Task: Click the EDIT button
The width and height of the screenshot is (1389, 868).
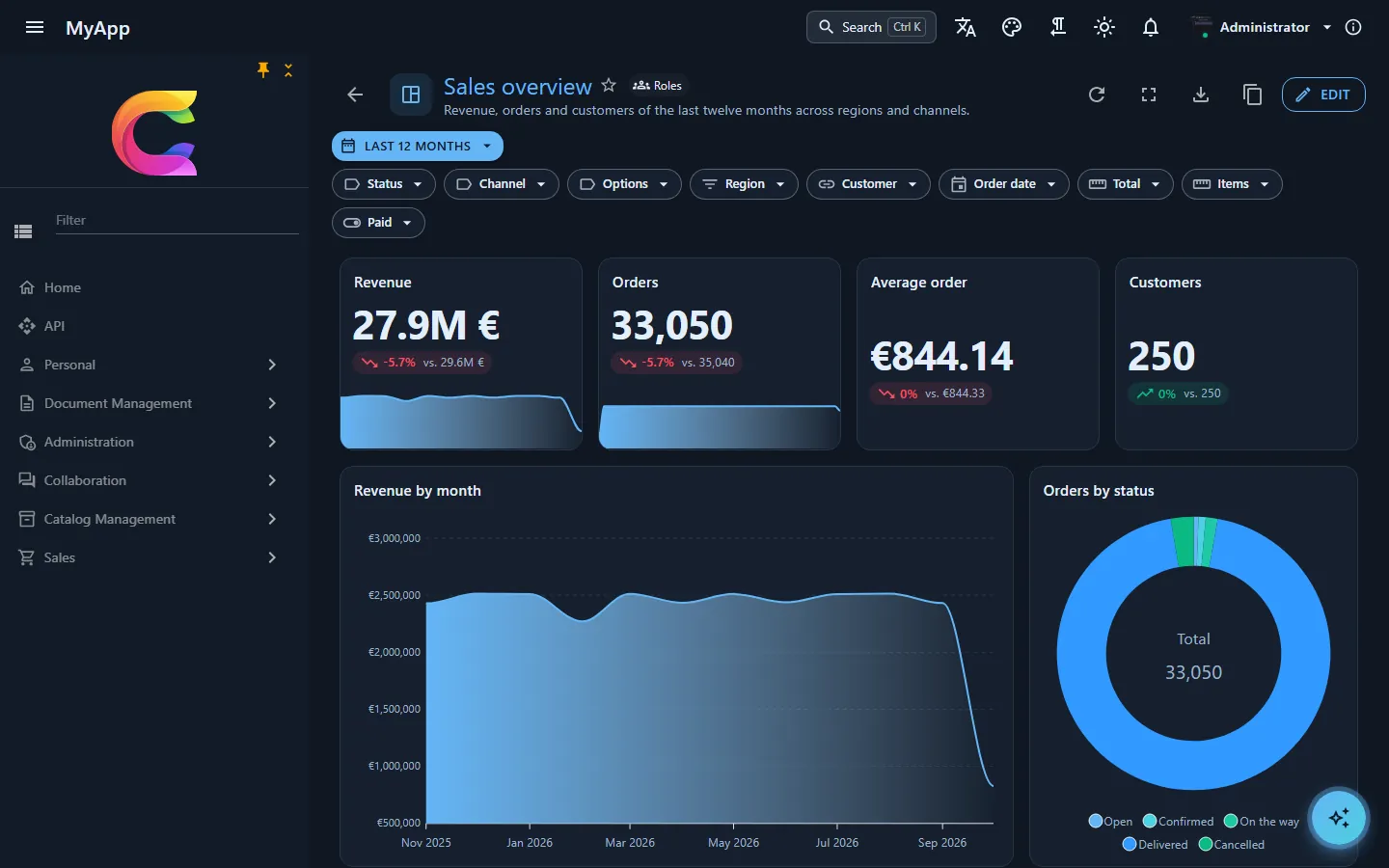Action: 1323,95
